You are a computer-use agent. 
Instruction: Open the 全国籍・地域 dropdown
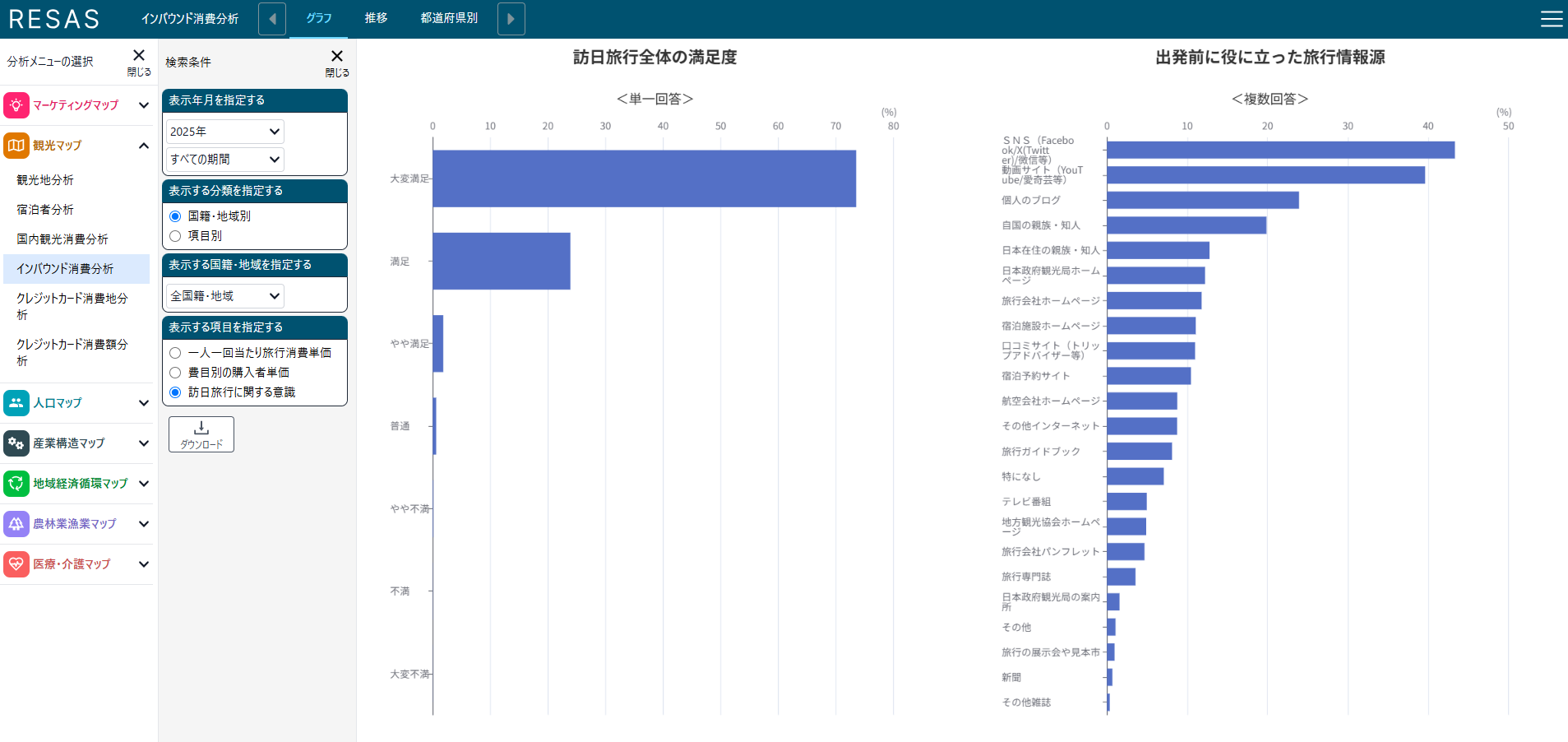225,296
